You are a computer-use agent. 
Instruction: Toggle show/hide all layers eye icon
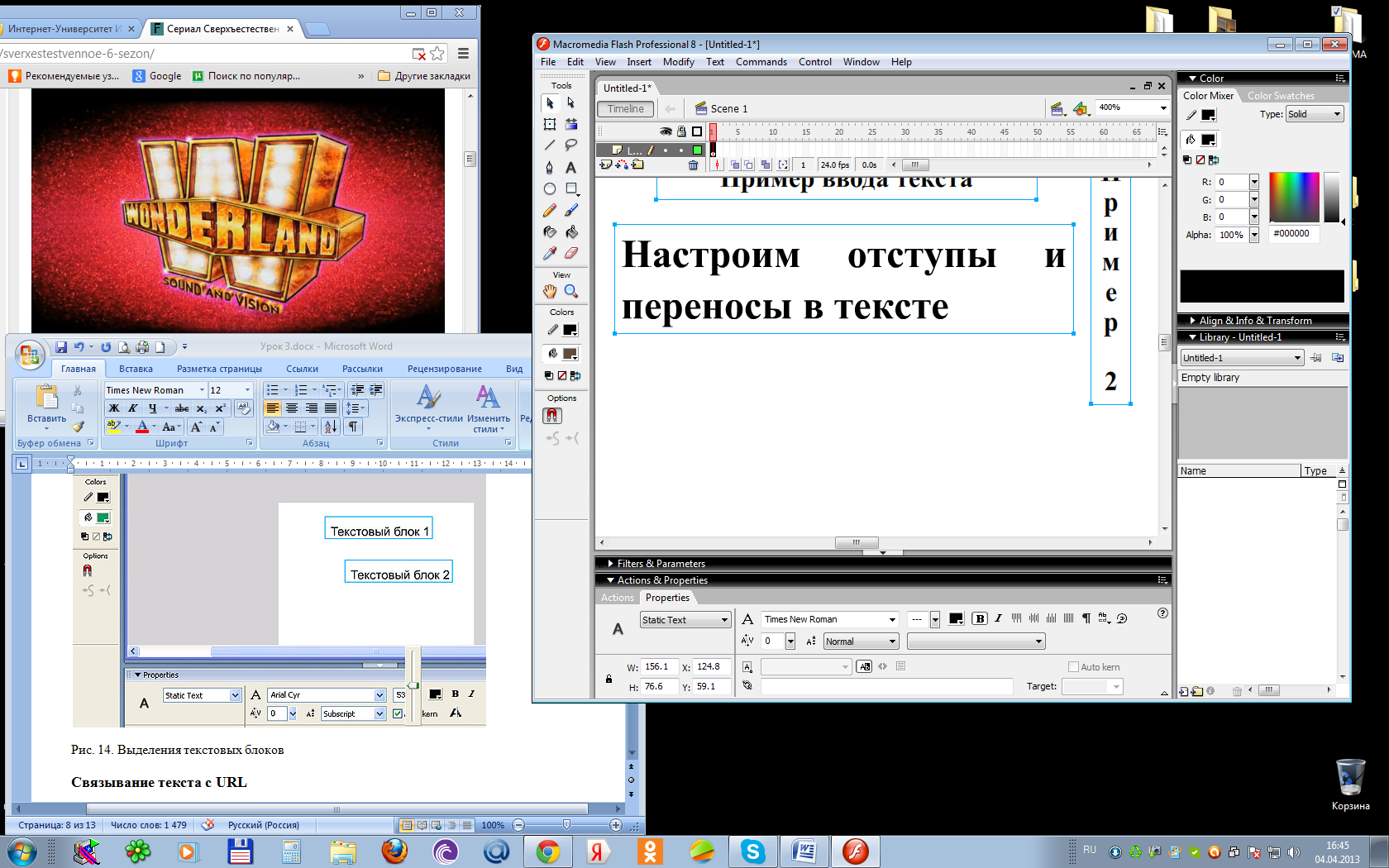click(666, 131)
